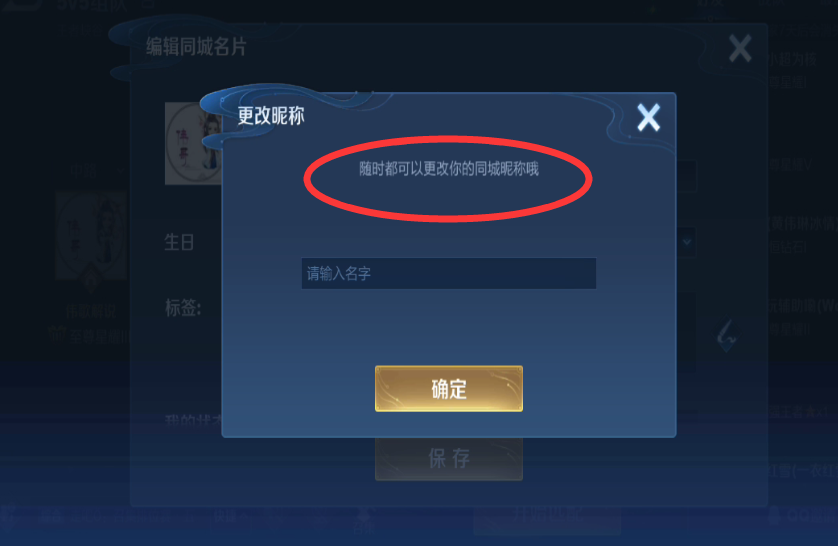Confirm with the golden 确定 button
This screenshot has width=838, height=546.
[448, 388]
